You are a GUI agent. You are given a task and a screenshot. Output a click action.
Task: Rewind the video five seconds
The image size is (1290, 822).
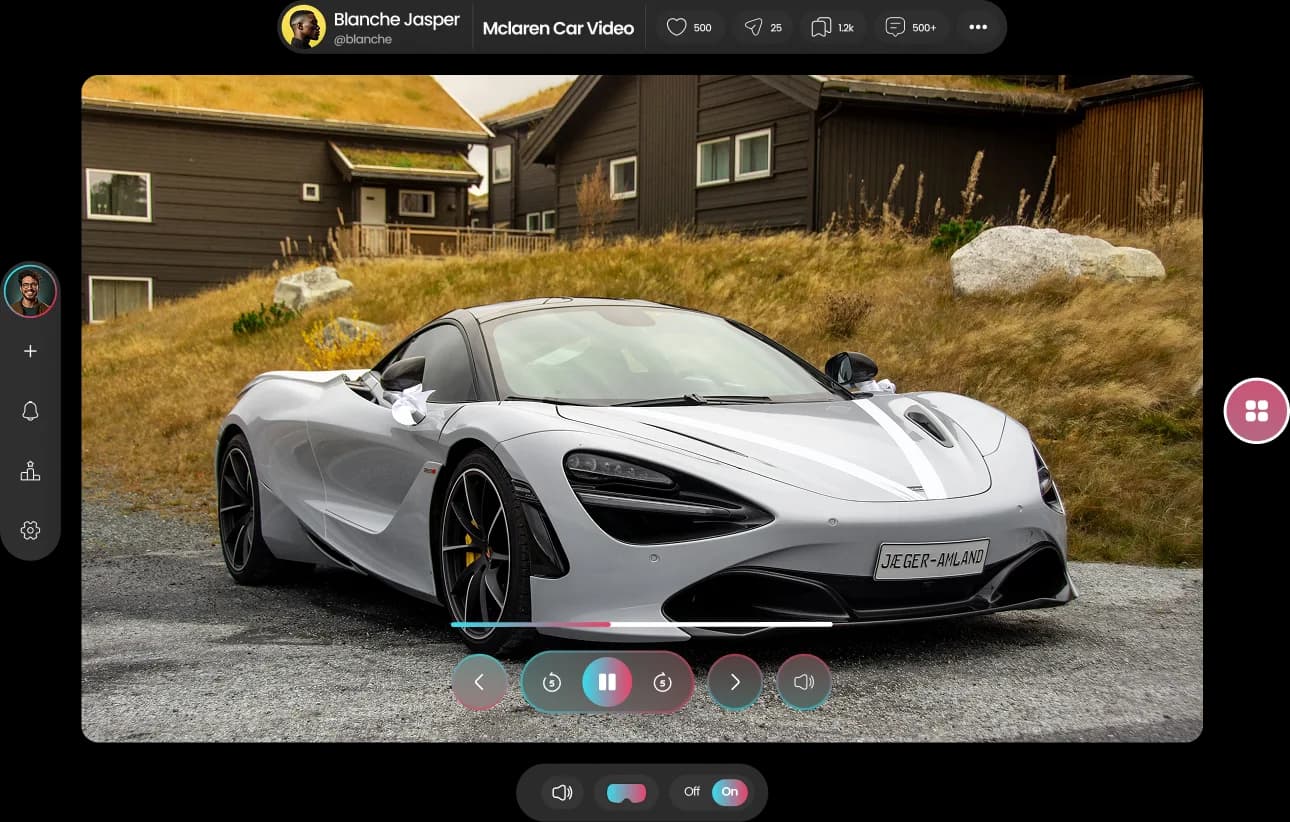click(552, 682)
